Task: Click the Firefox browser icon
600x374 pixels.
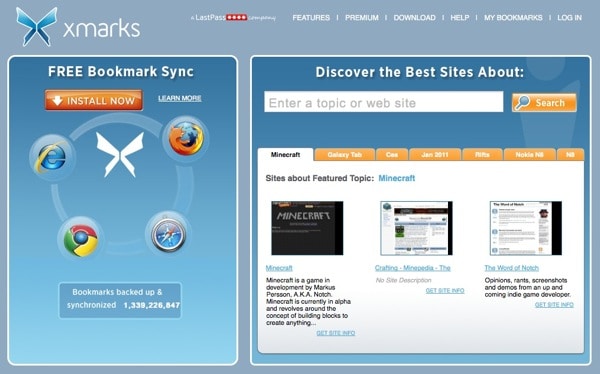Action: click(186, 139)
